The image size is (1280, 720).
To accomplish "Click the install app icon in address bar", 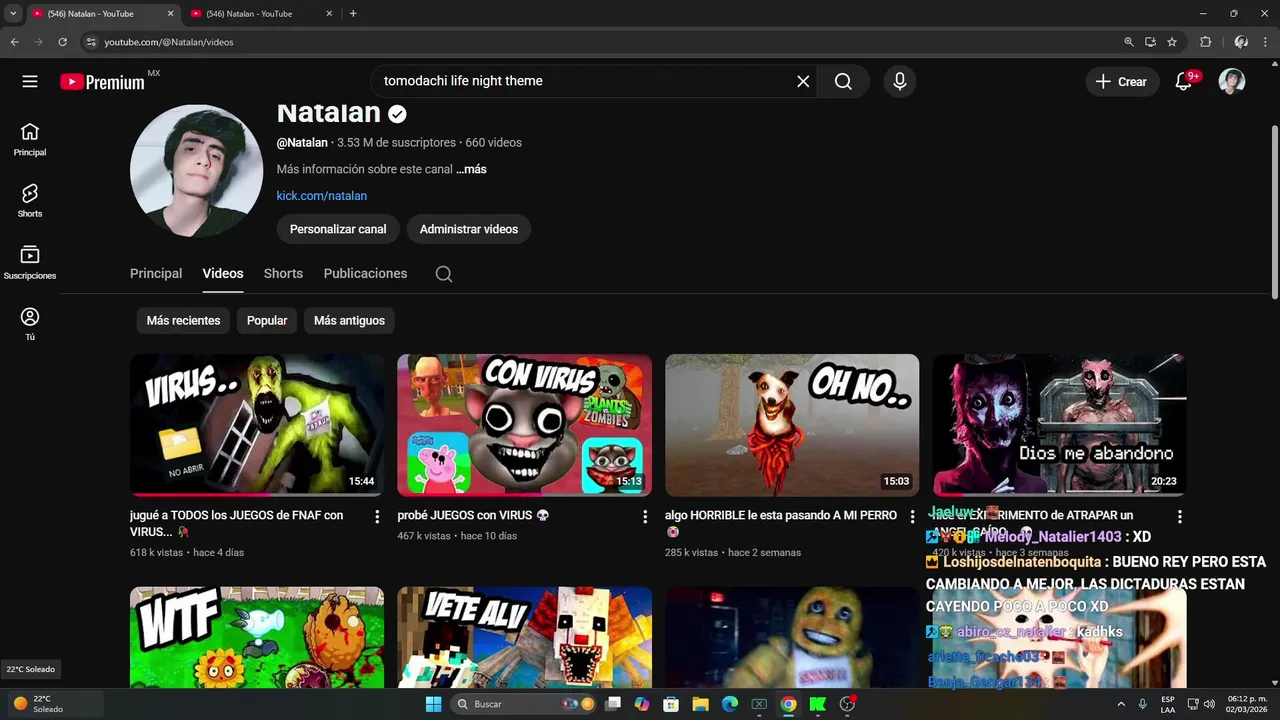I will click(x=1150, y=42).
